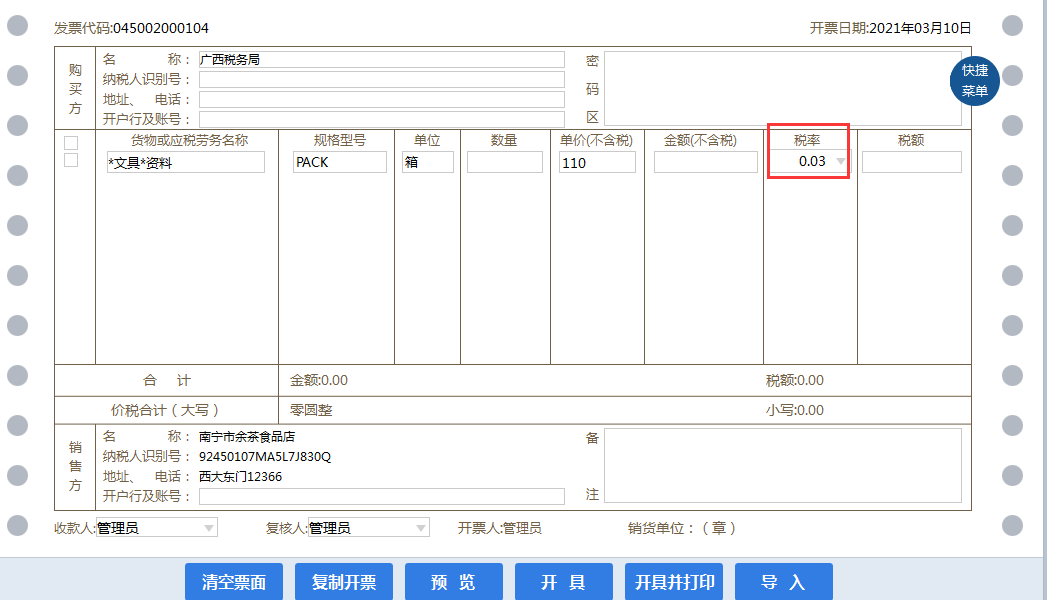Viewport: 1047px width, 600px height.
Task: Click the buyer 纳税人识别号 input field
Action: tap(381, 80)
